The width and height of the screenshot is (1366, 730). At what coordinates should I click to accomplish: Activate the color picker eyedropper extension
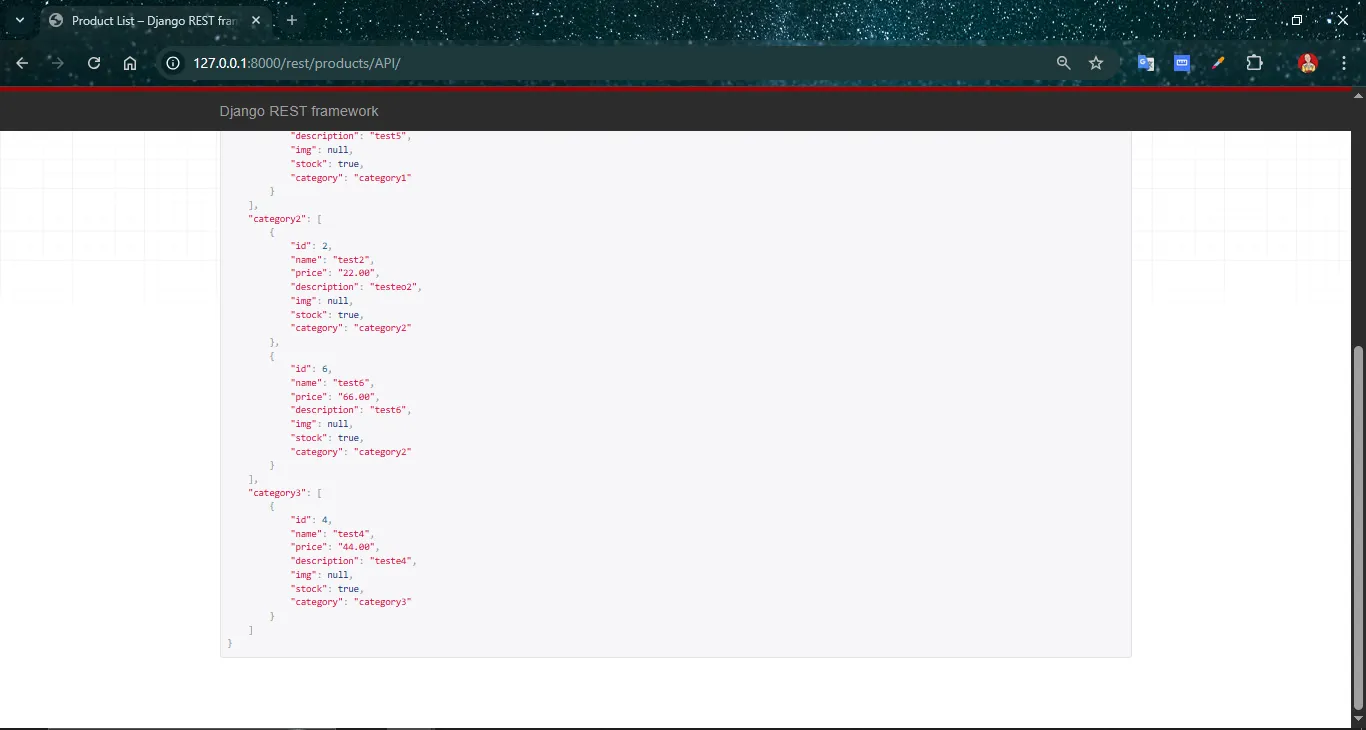[x=1218, y=63]
